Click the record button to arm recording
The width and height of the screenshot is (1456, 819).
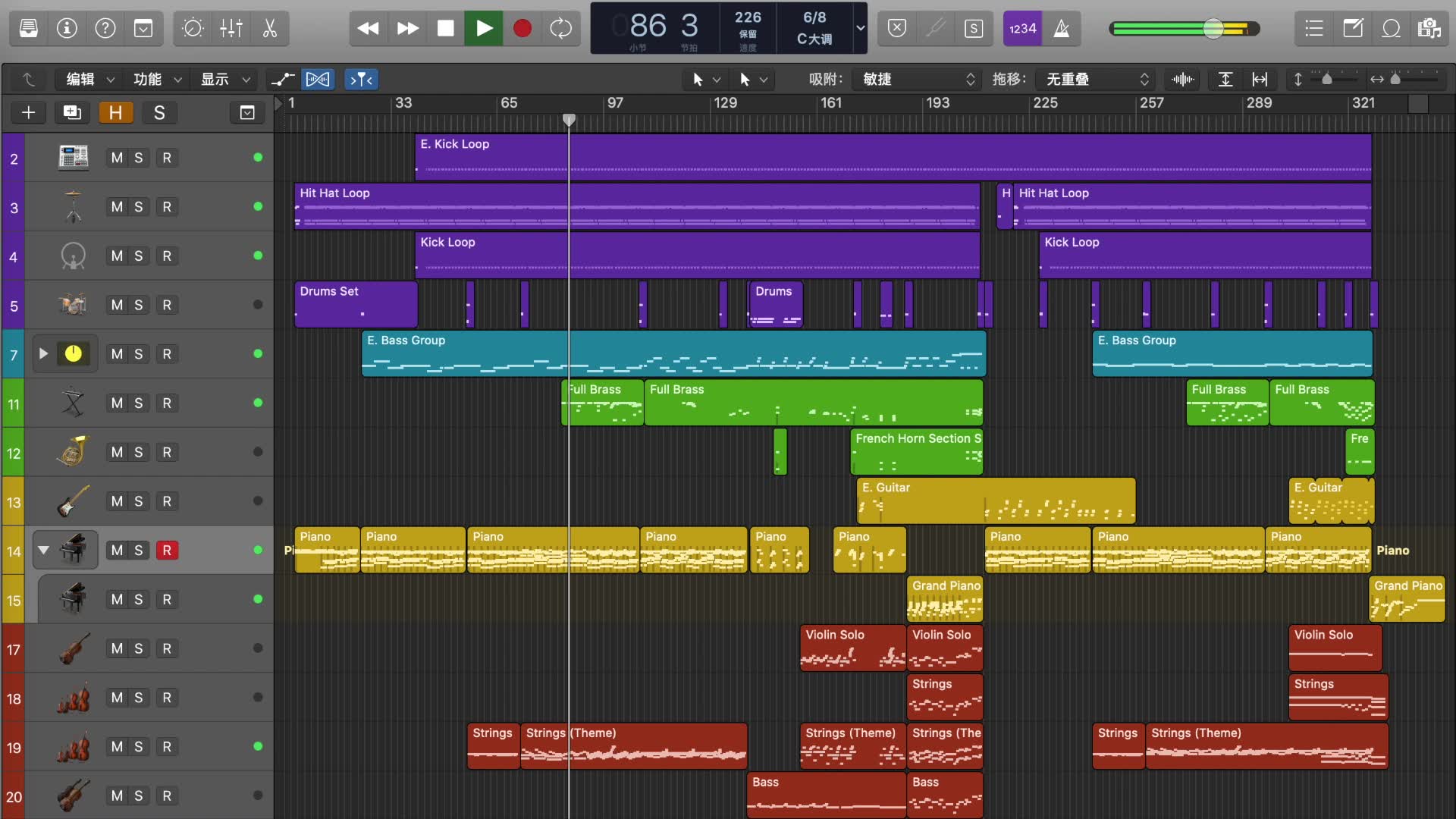point(521,27)
